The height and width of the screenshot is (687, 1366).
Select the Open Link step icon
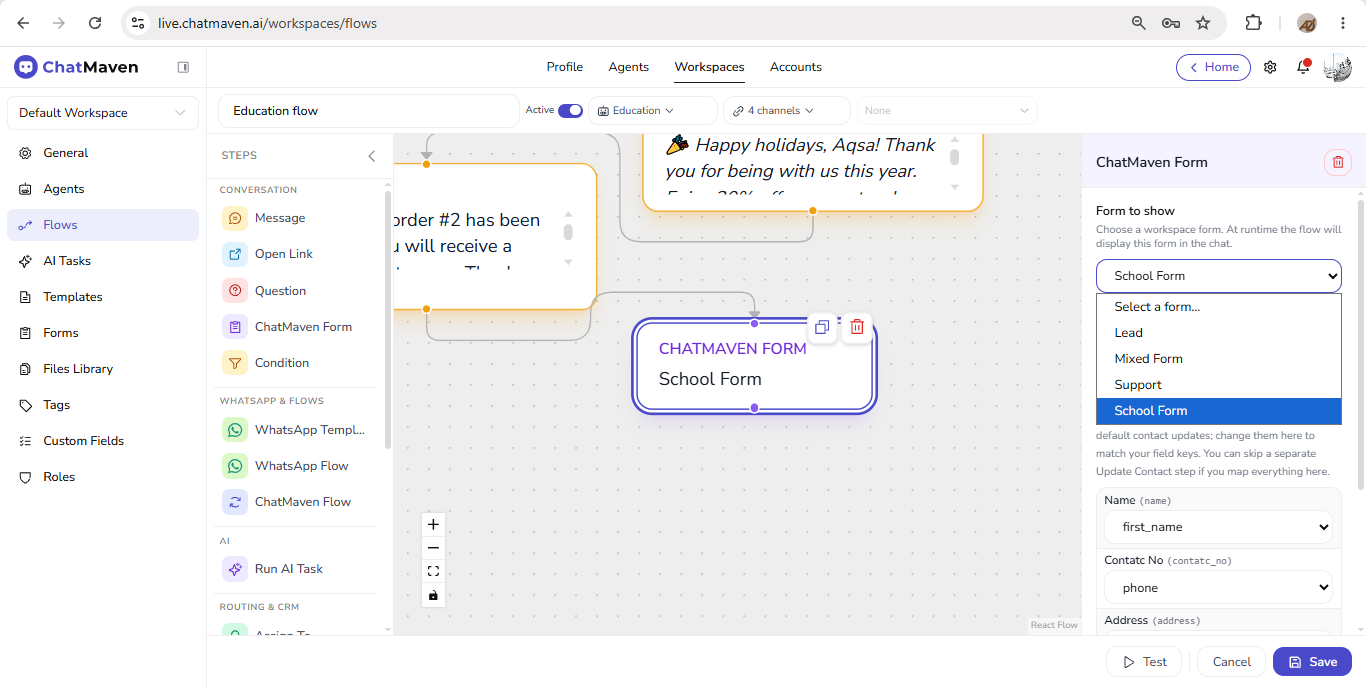235,254
